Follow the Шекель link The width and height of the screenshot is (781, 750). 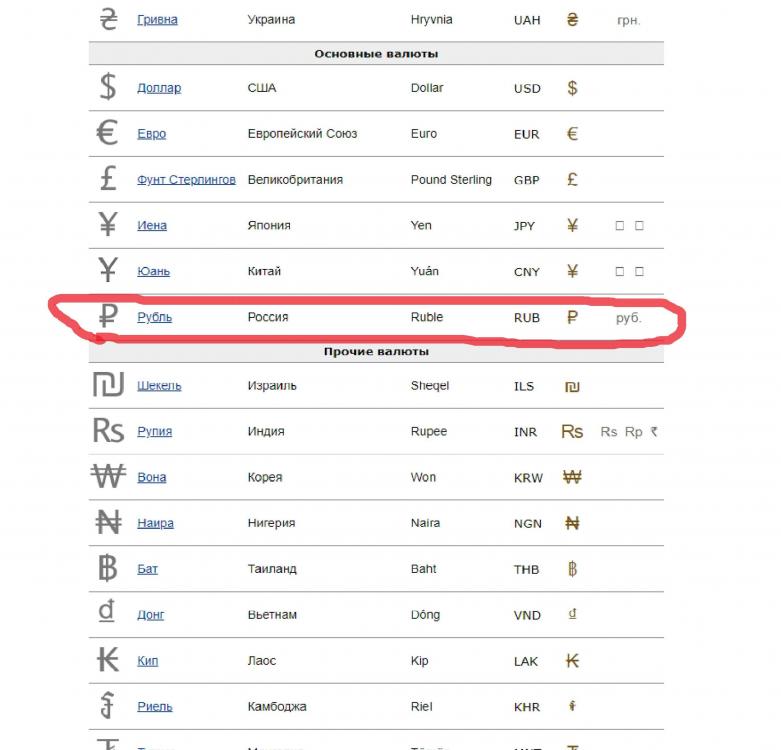159,386
